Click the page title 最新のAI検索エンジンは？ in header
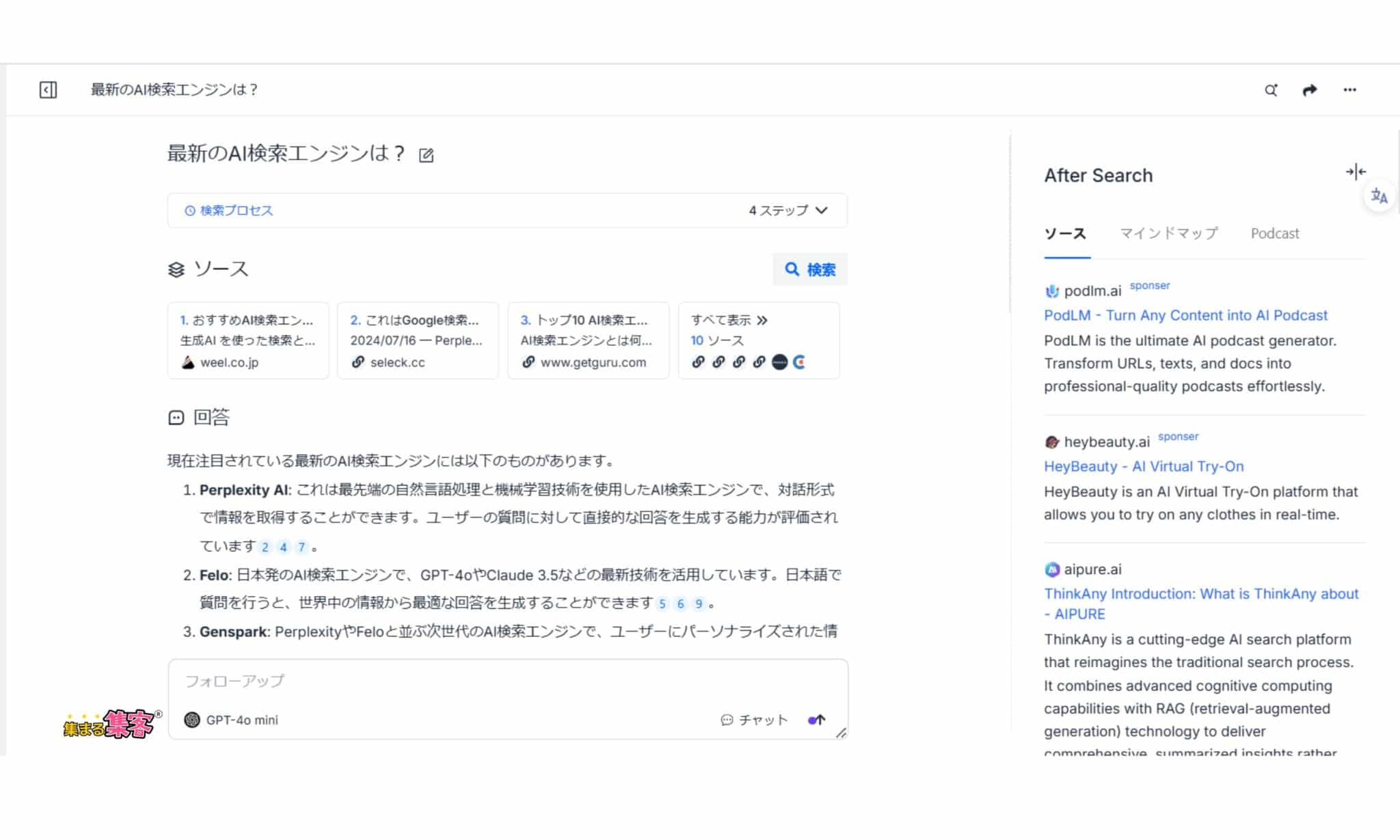1400x840 pixels. point(174,90)
